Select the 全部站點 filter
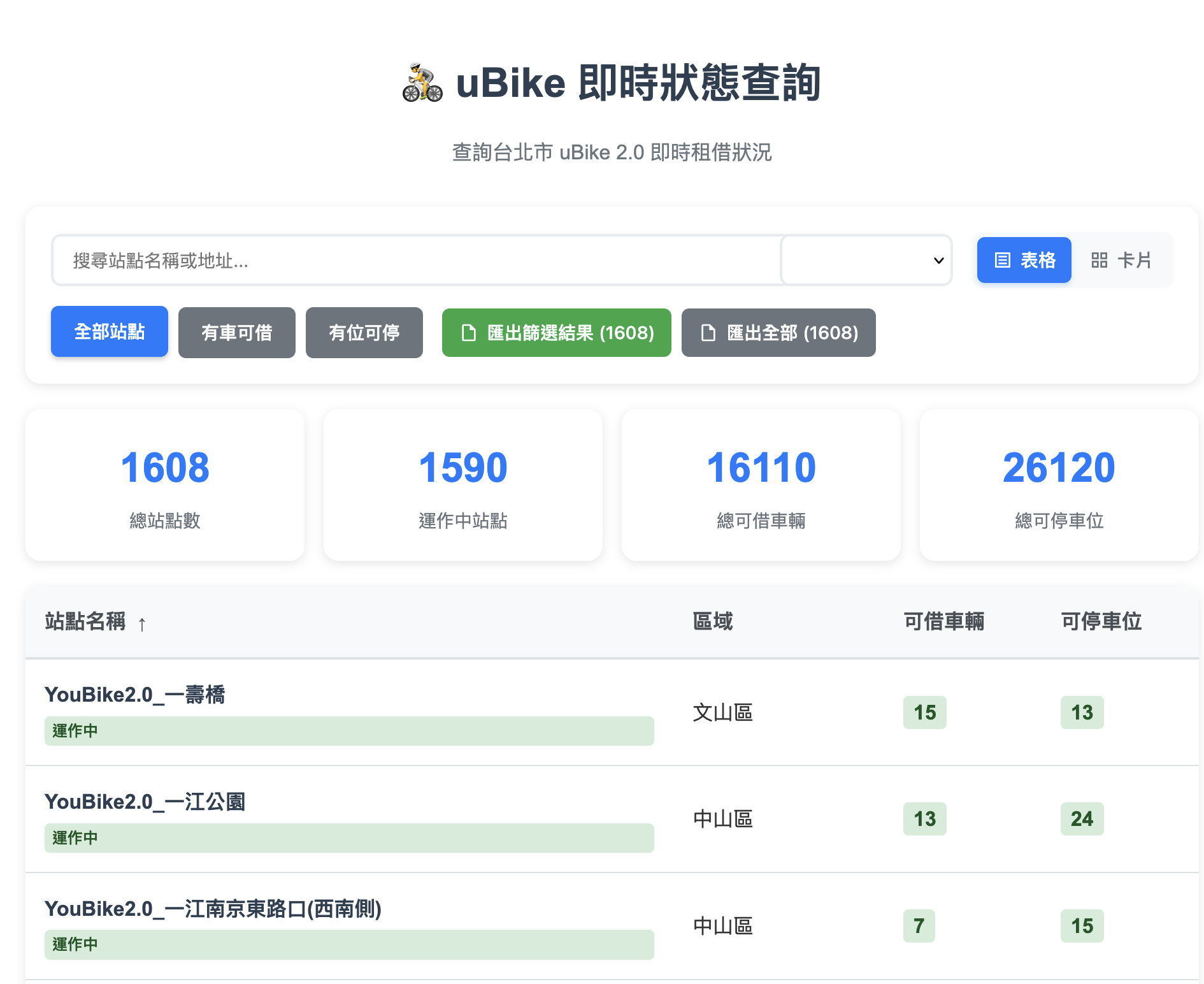Viewport: 1204px width, 984px height. (109, 331)
